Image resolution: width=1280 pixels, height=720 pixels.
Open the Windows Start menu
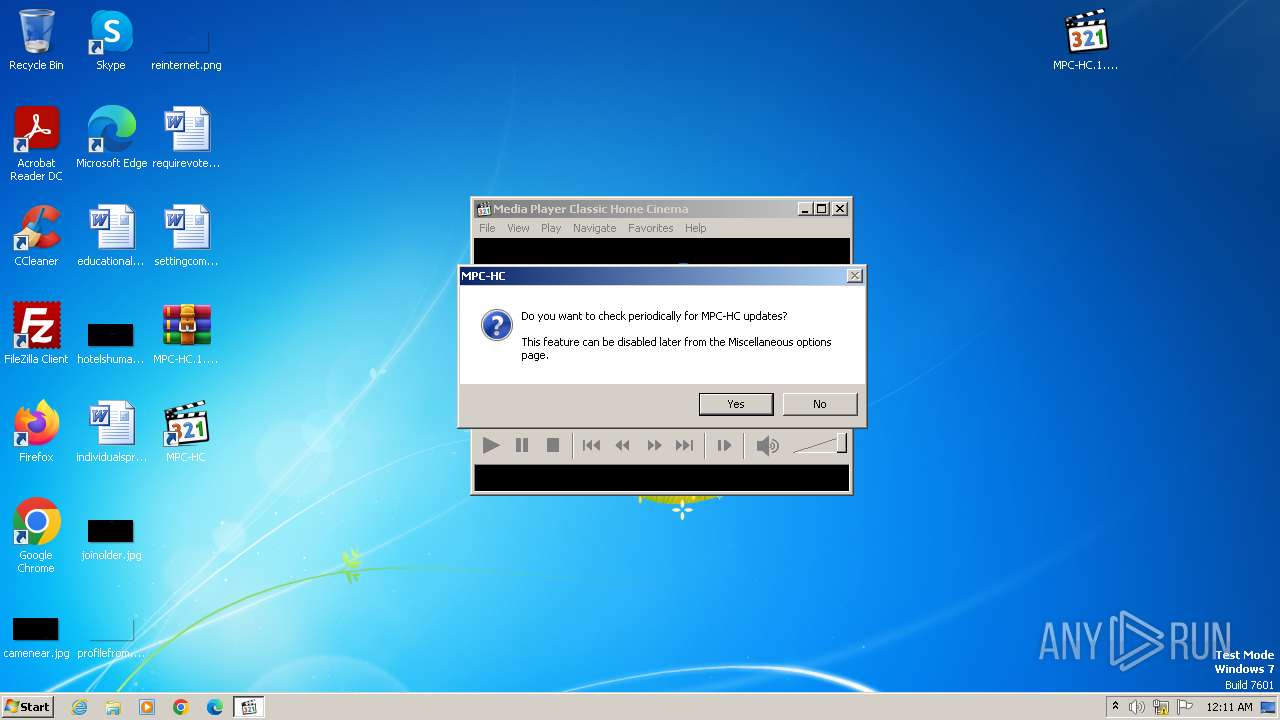click(27, 707)
